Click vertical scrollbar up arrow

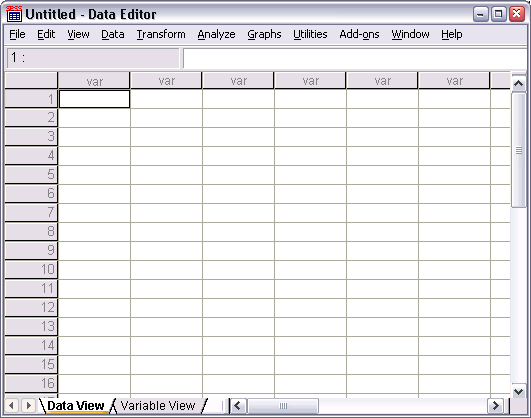[x=518, y=83]
